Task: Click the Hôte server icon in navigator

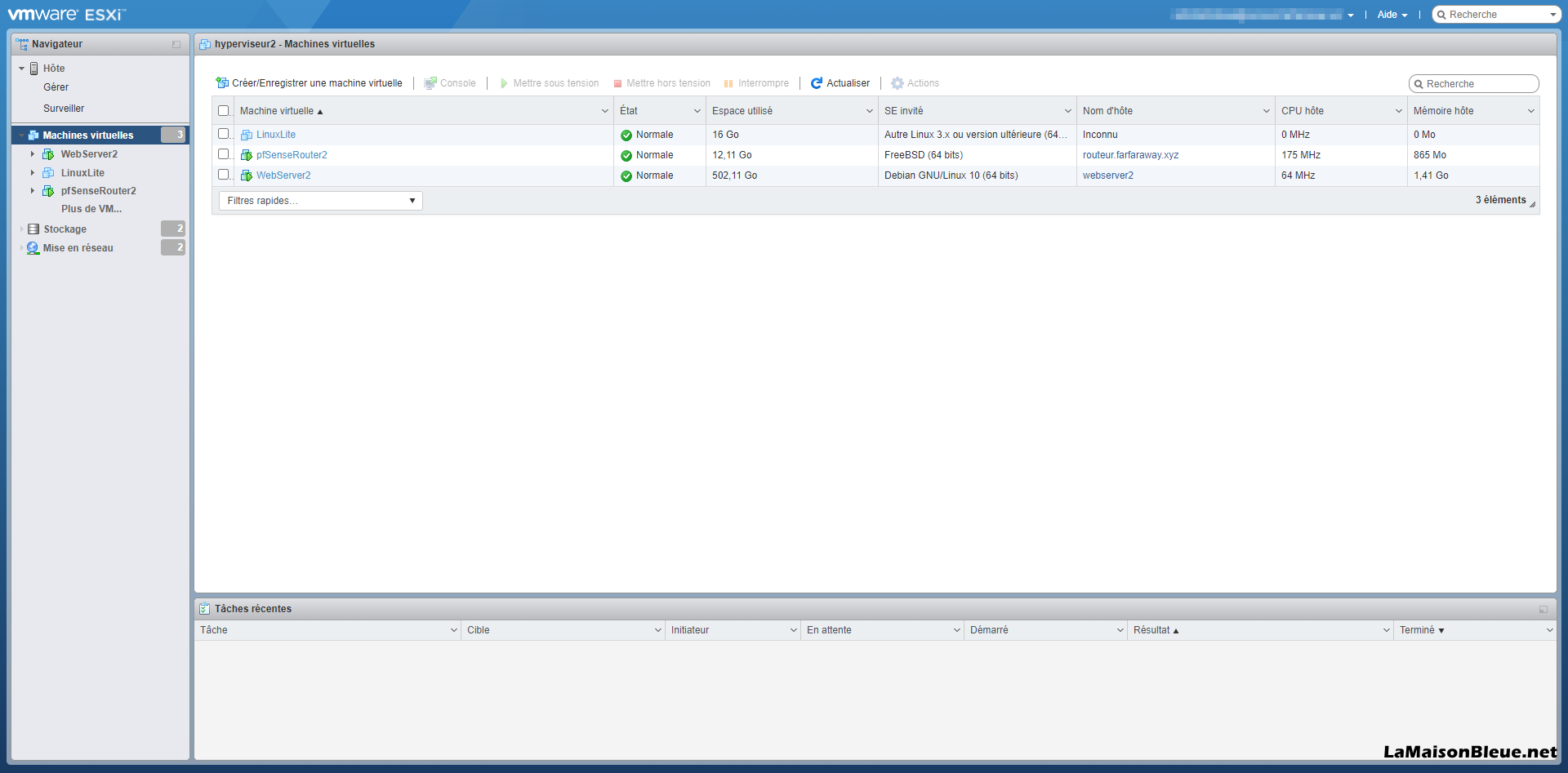Action: [34, 69]
